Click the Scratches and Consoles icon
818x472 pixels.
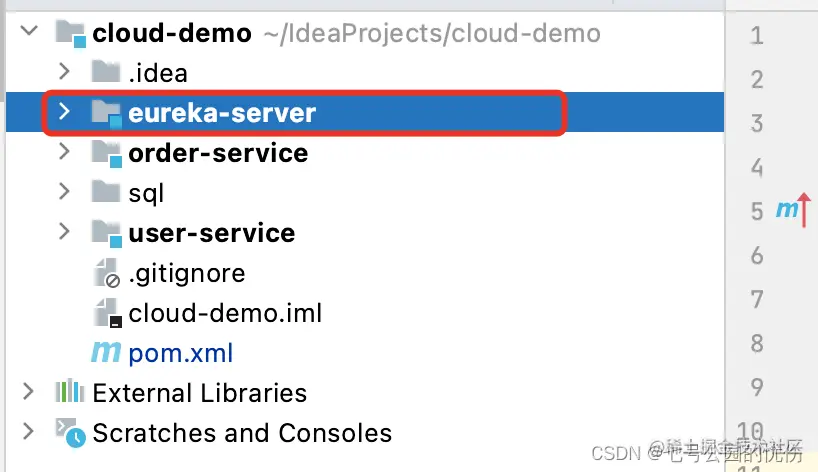tap(70, 432)
